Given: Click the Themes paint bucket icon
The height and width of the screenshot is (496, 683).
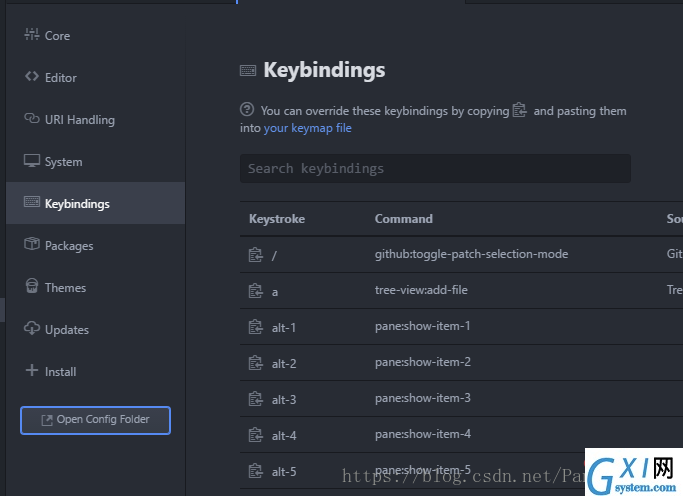Looking at the screenshot, I should (32, 286).
